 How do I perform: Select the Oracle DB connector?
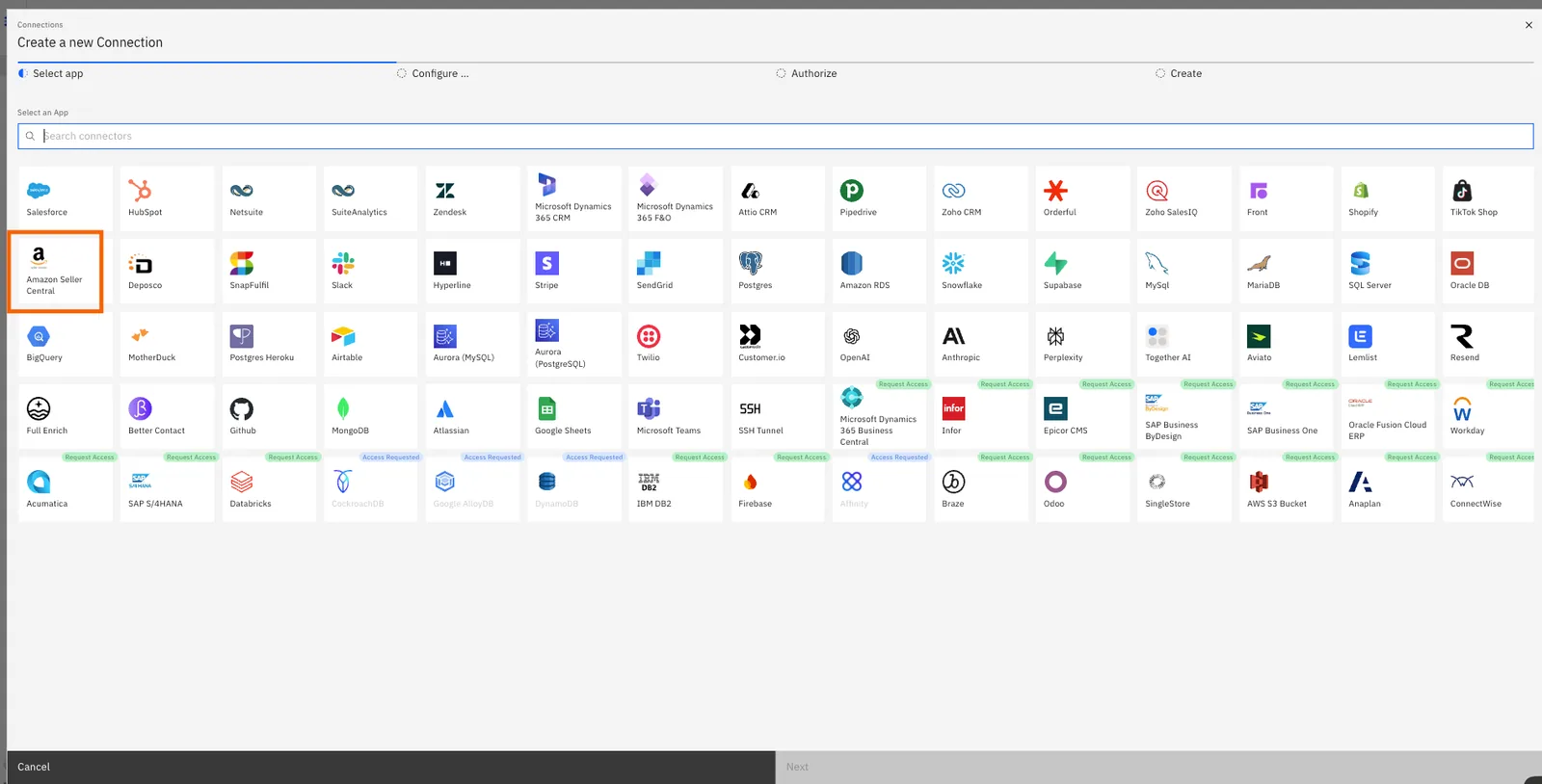[x=1488, y=272]
